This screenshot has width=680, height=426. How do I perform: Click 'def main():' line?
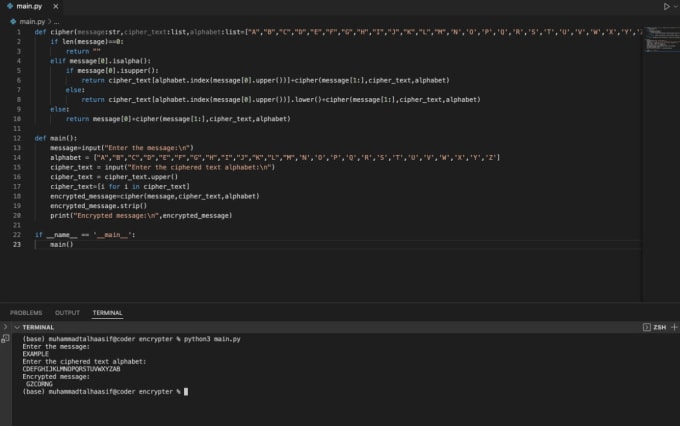point(56,138)
